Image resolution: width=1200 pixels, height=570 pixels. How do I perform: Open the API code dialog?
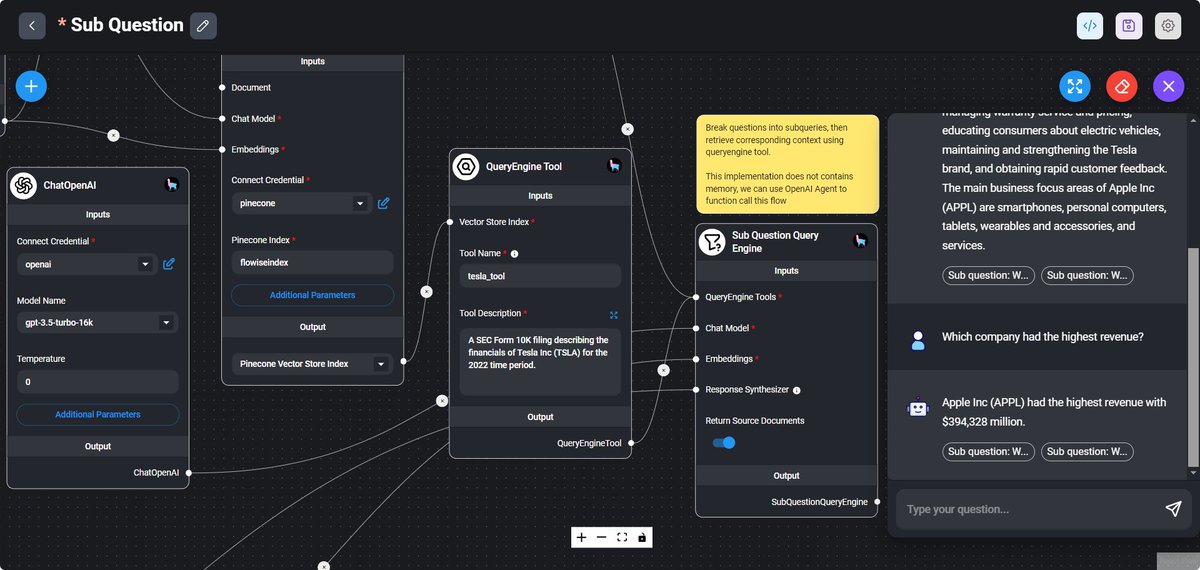click(x=1090, y=26)
